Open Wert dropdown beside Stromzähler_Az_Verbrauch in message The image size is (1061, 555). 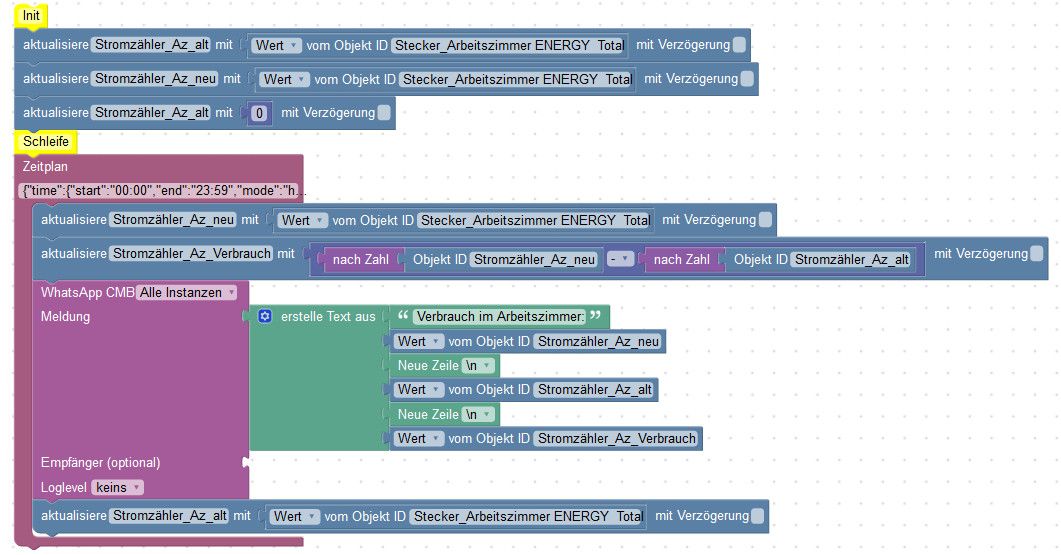pos(419,439)
